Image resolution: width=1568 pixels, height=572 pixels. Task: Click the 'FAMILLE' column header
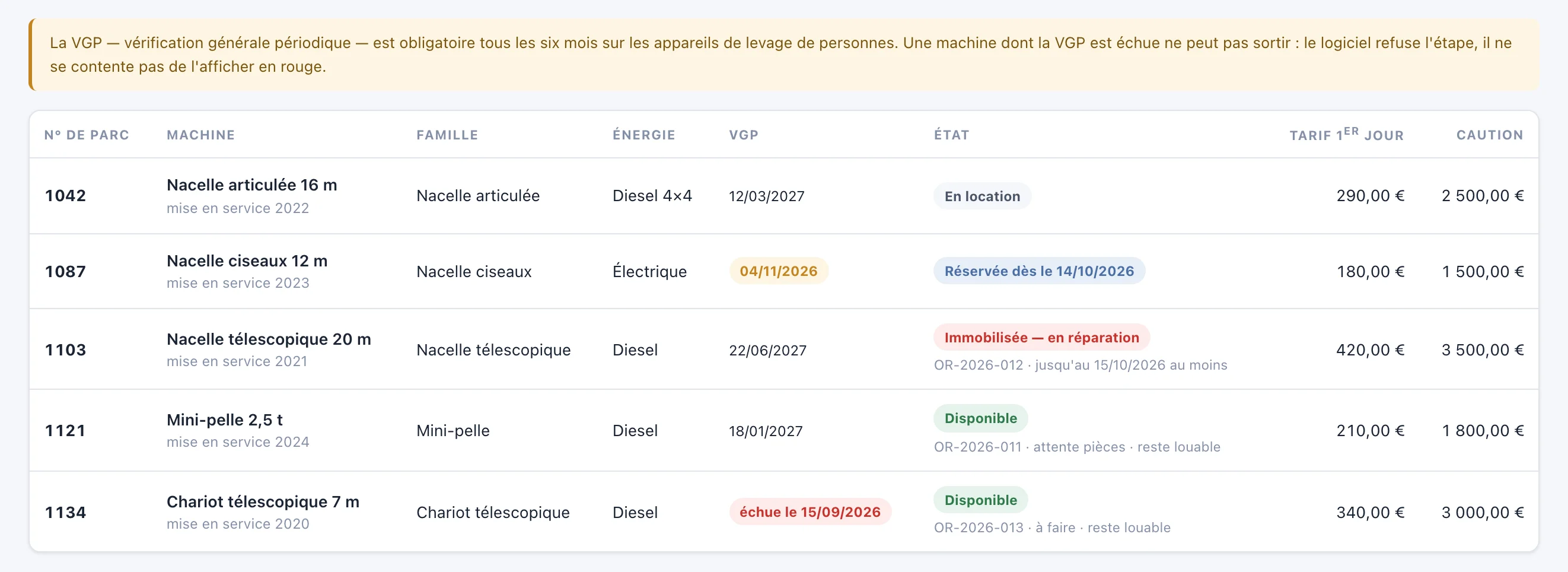coord(447,135)
